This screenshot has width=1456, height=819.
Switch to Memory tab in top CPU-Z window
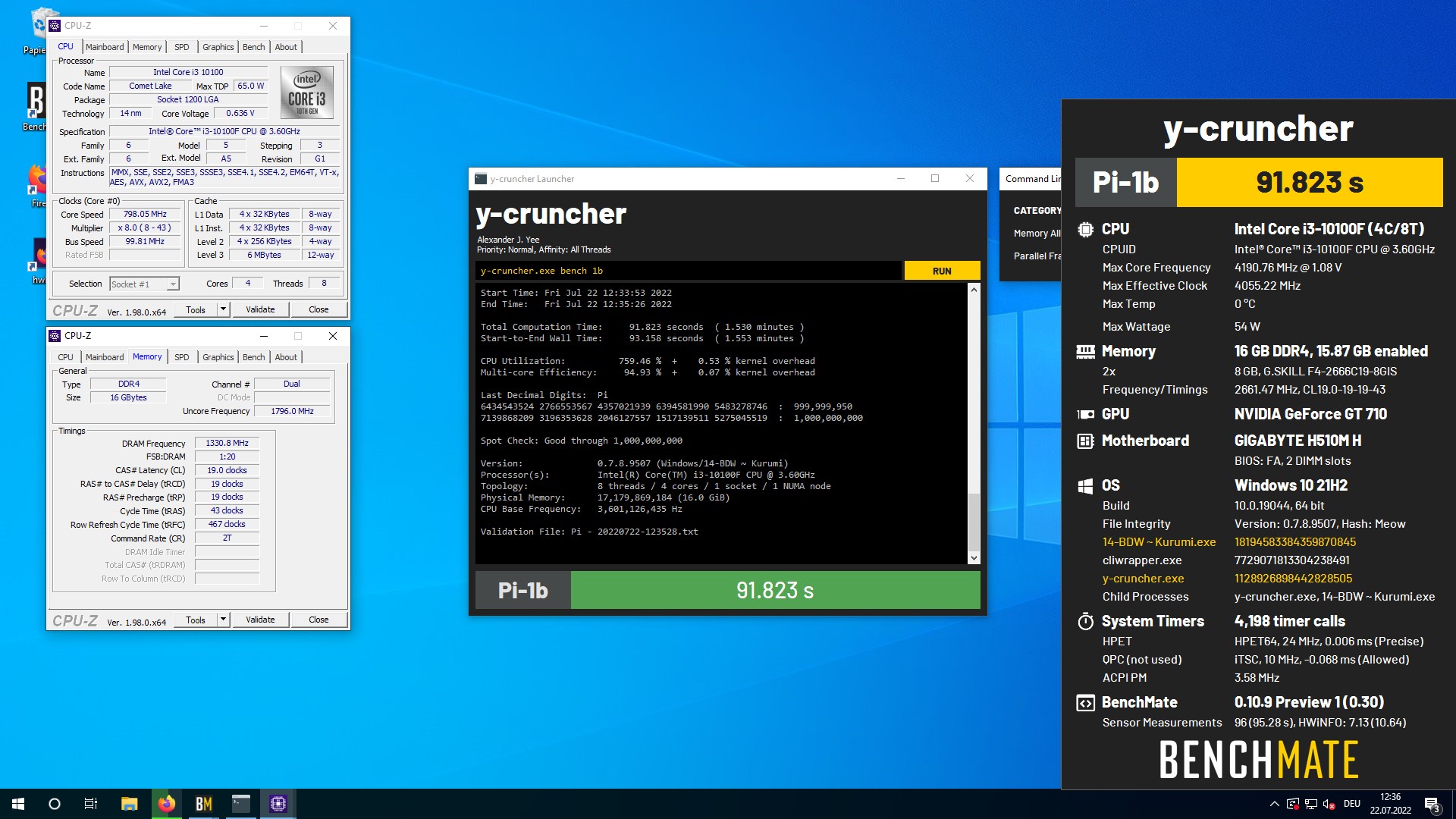pyautogui.click(x=147, y=47)
